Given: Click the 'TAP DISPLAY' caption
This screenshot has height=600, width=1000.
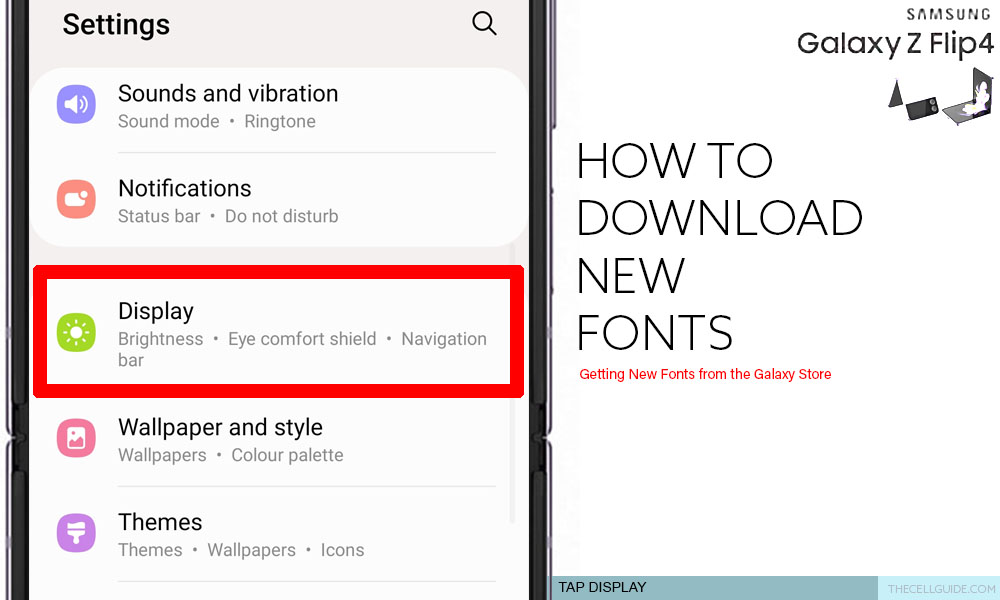Looking at the screenshot, I should tap(602, 587).
